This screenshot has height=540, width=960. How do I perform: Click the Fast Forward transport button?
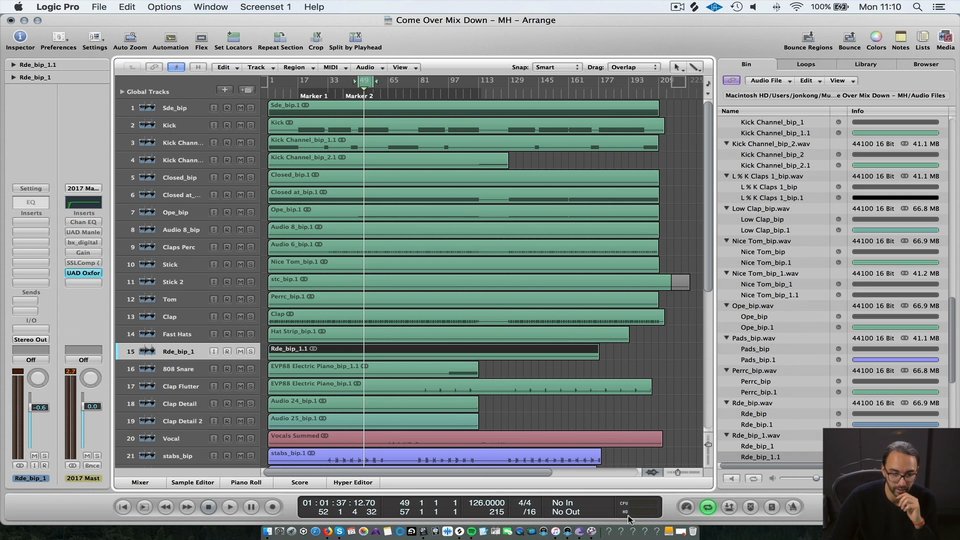187,507
